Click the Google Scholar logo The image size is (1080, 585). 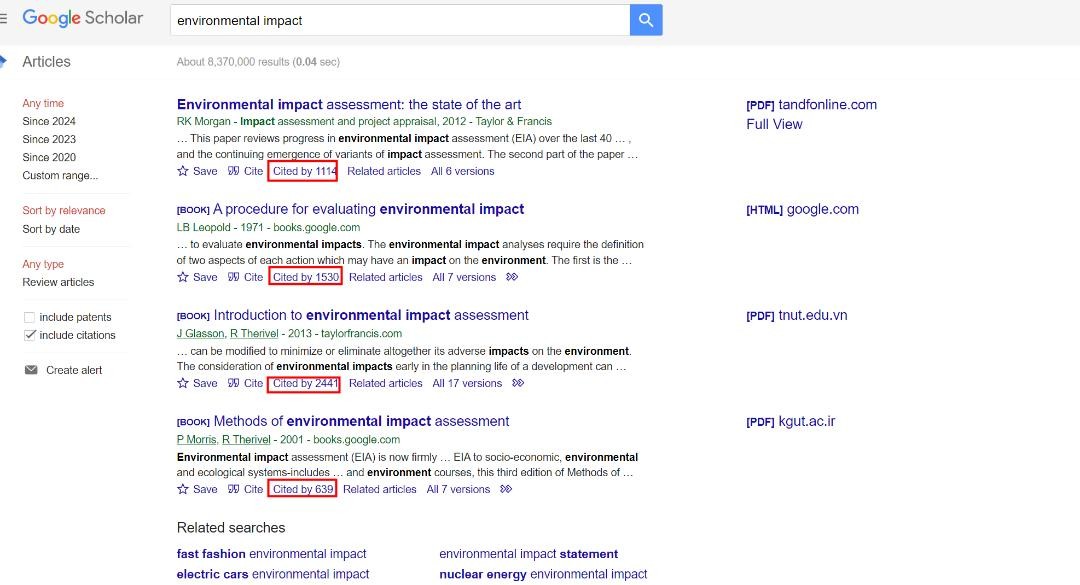[x=83, y=18]
